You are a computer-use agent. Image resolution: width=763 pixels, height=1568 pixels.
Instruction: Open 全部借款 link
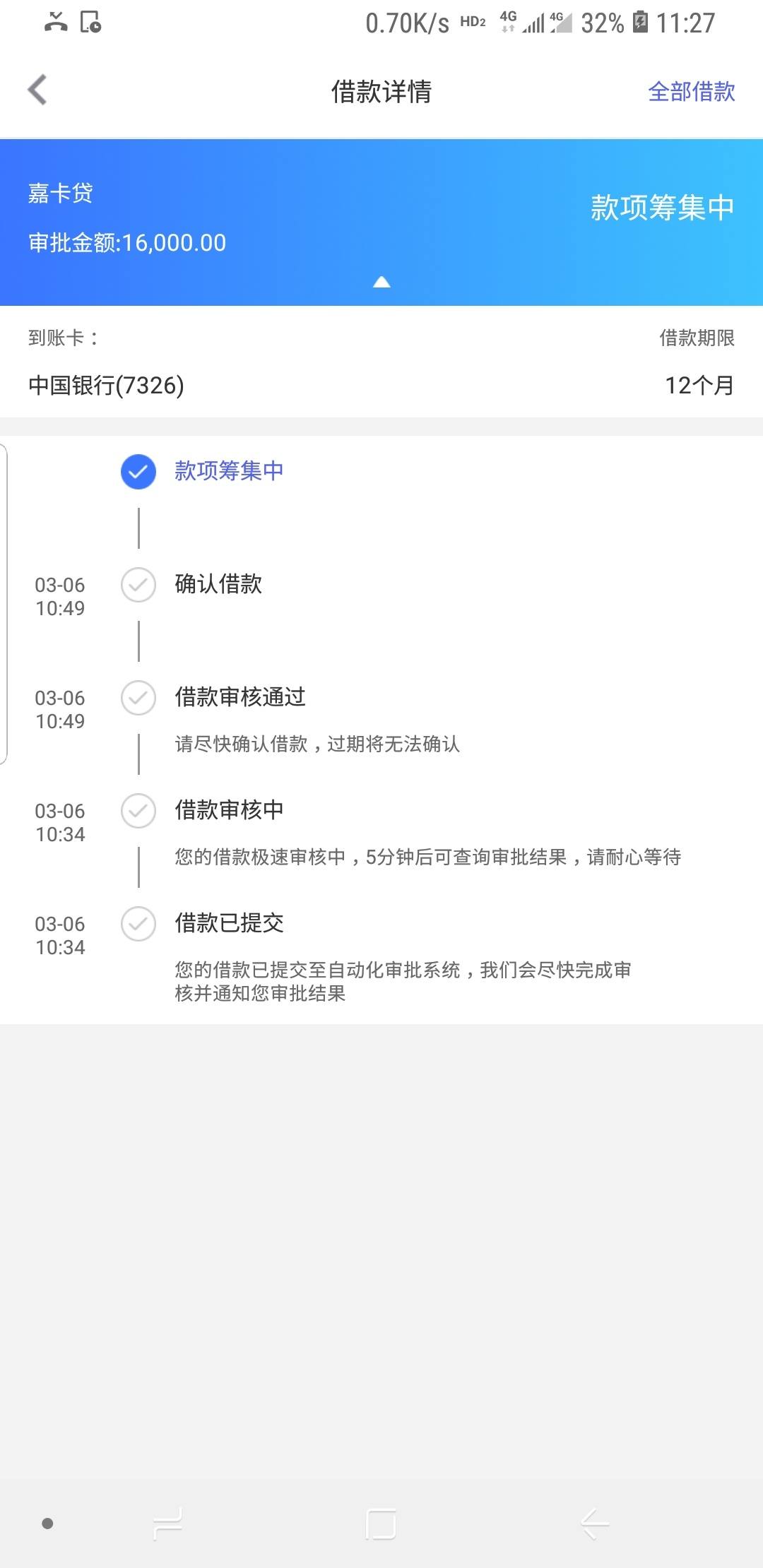coord(691,91)
